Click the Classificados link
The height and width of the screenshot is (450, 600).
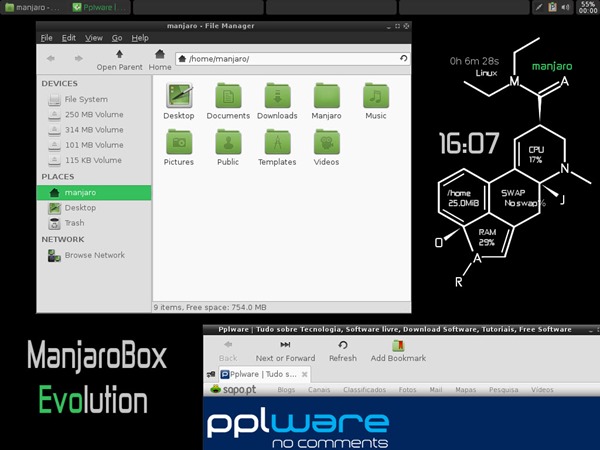365,390
